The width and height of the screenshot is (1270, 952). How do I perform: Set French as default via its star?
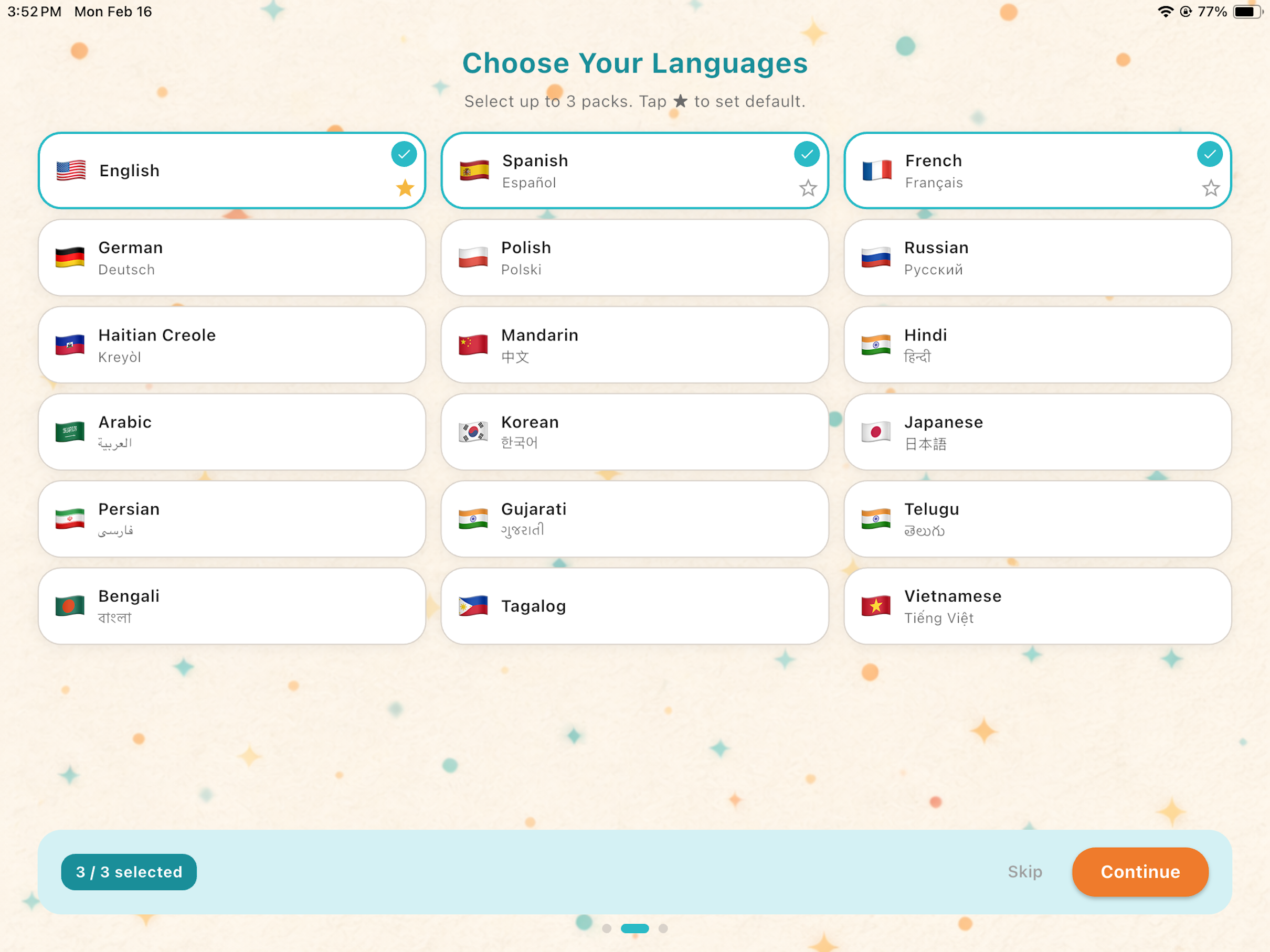pyautogui.click(x=1210, y=188)
